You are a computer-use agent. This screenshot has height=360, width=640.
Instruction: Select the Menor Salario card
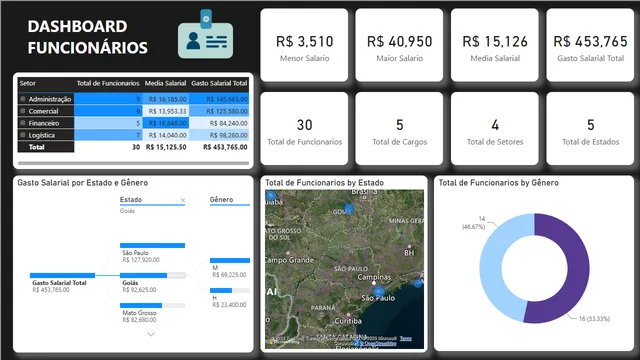click(304, 45)
